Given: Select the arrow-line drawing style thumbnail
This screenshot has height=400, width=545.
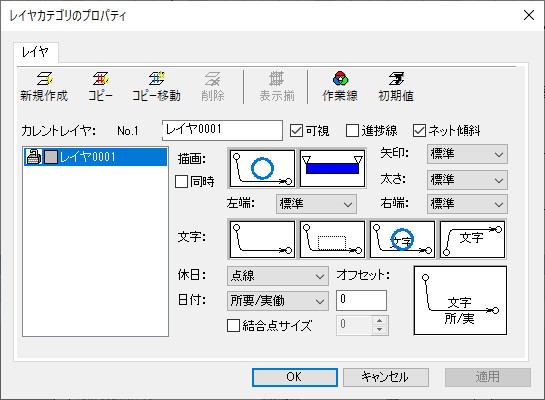Looking at the screenshot, I should (262, 169).
